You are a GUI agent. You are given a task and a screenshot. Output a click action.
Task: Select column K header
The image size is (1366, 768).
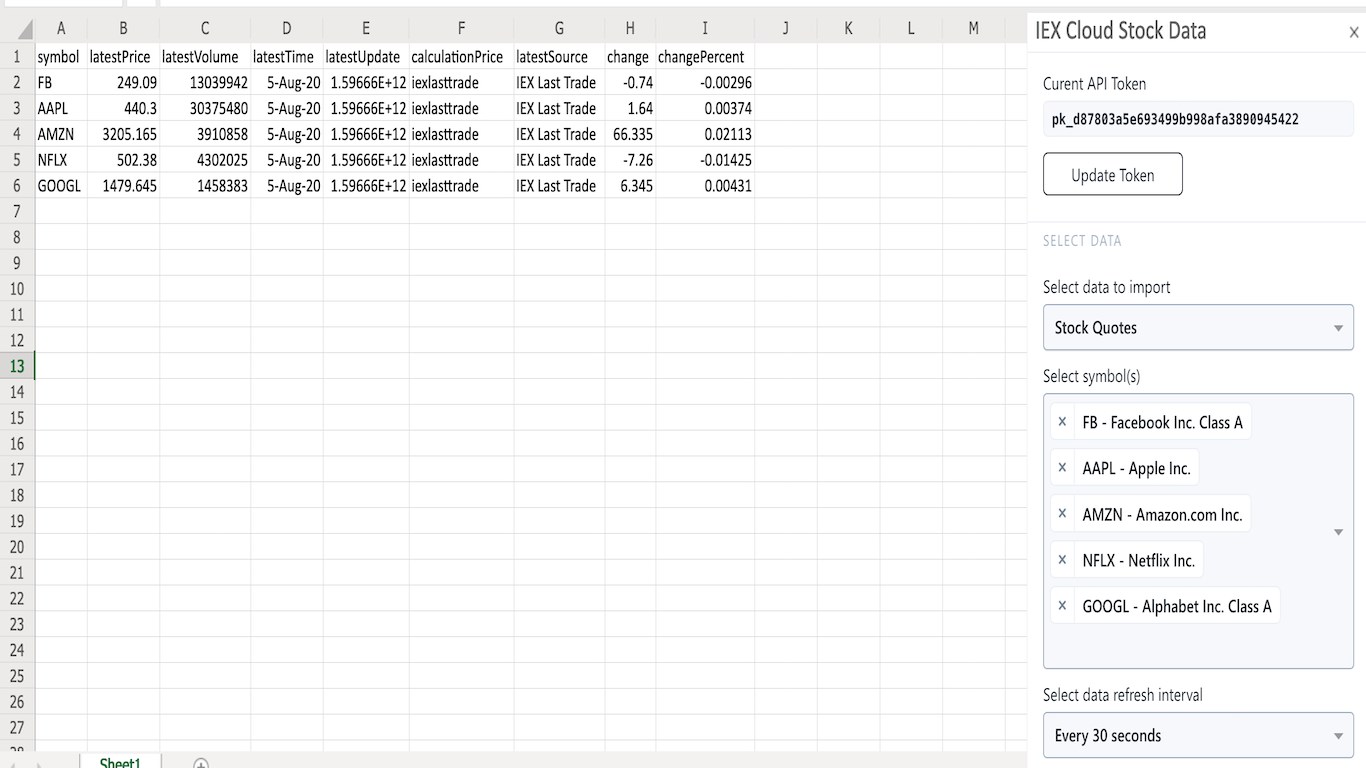click(x=848, y=29)
